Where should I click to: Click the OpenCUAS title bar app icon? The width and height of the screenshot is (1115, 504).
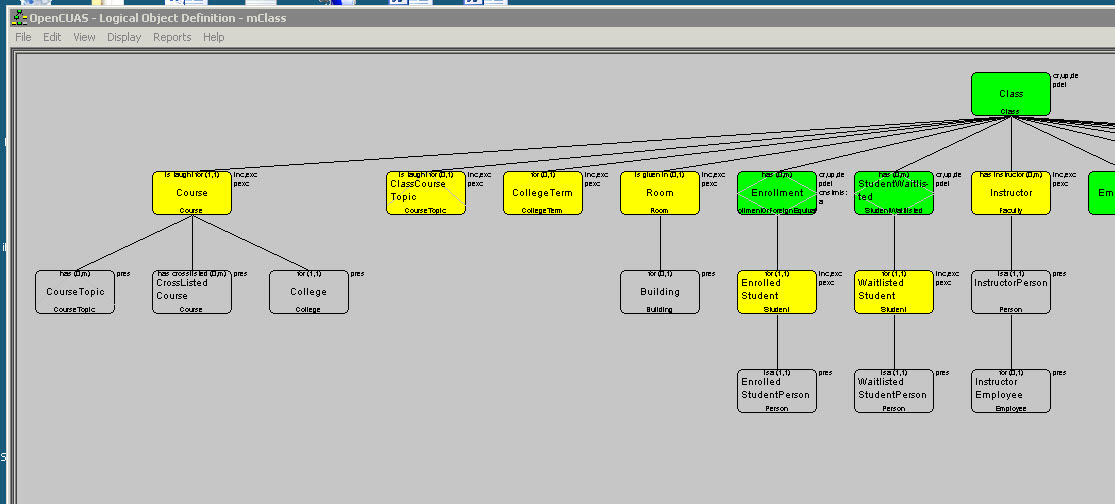[18, 17]
